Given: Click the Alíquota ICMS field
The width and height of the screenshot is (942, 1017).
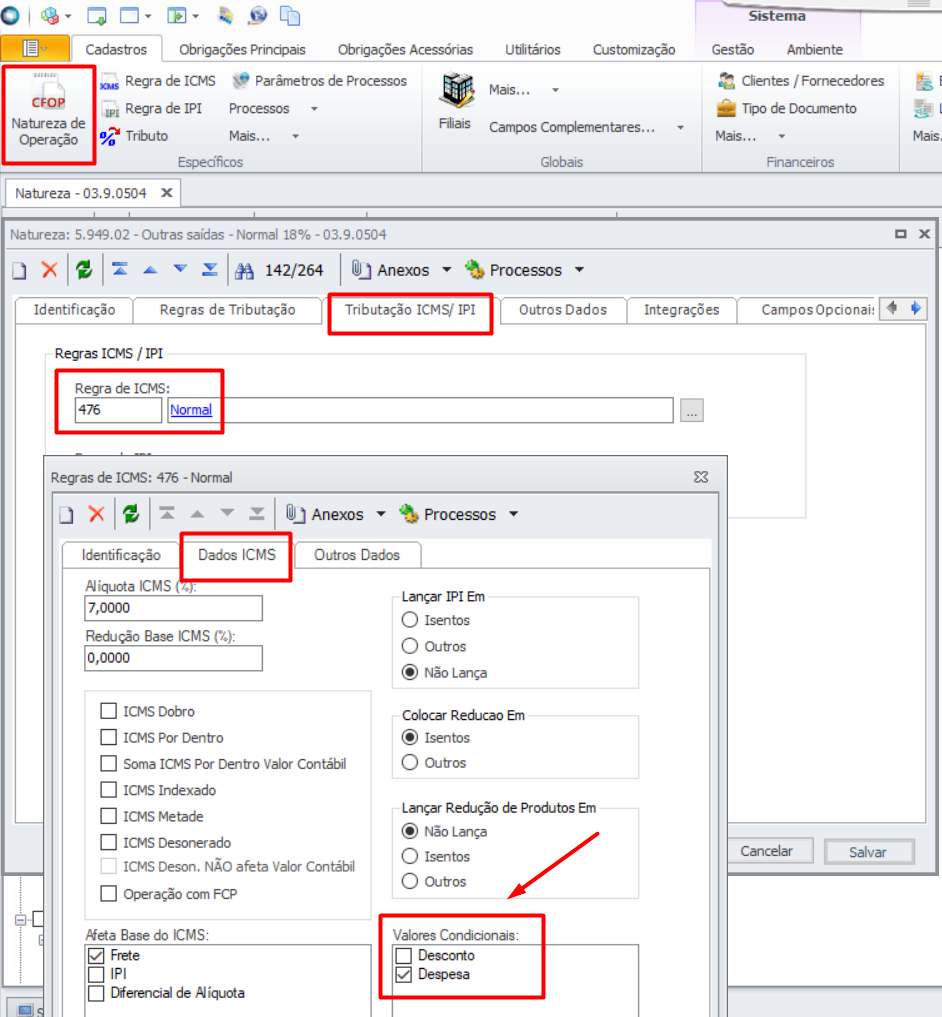Looking at the screenshot, I should (x=173, y=608).
